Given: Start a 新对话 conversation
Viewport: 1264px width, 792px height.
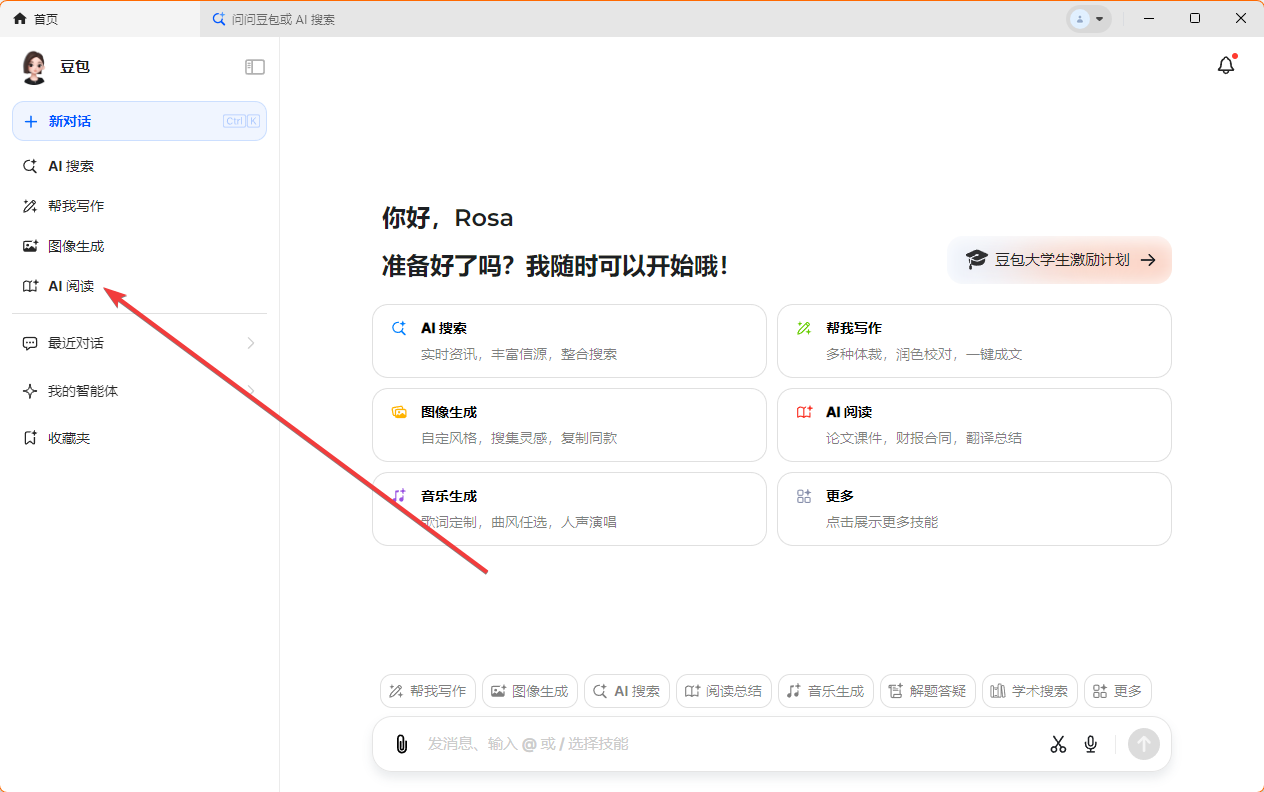Looking at the screenshot, I should 139,121.
